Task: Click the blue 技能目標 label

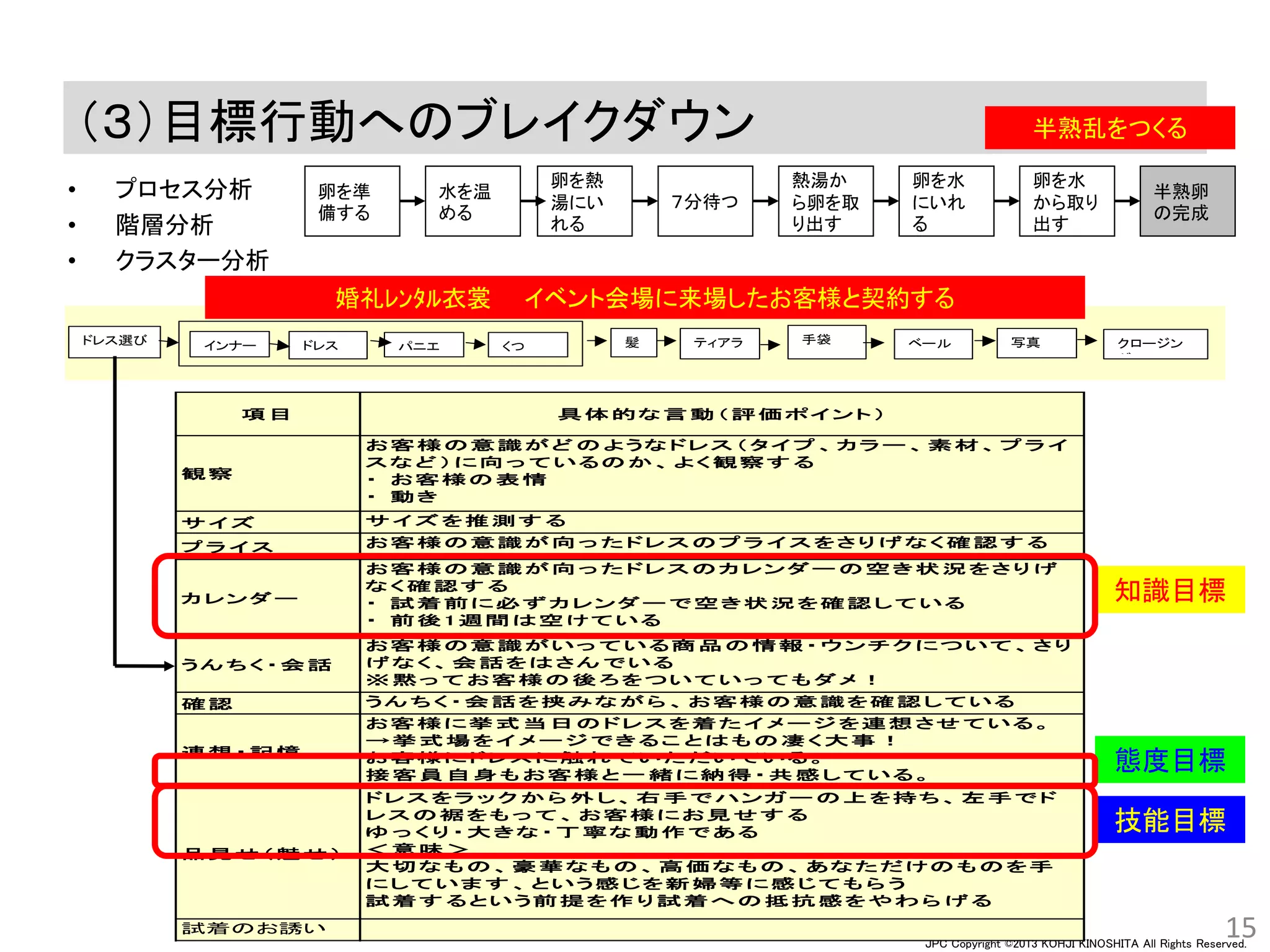Action: 1170,819
